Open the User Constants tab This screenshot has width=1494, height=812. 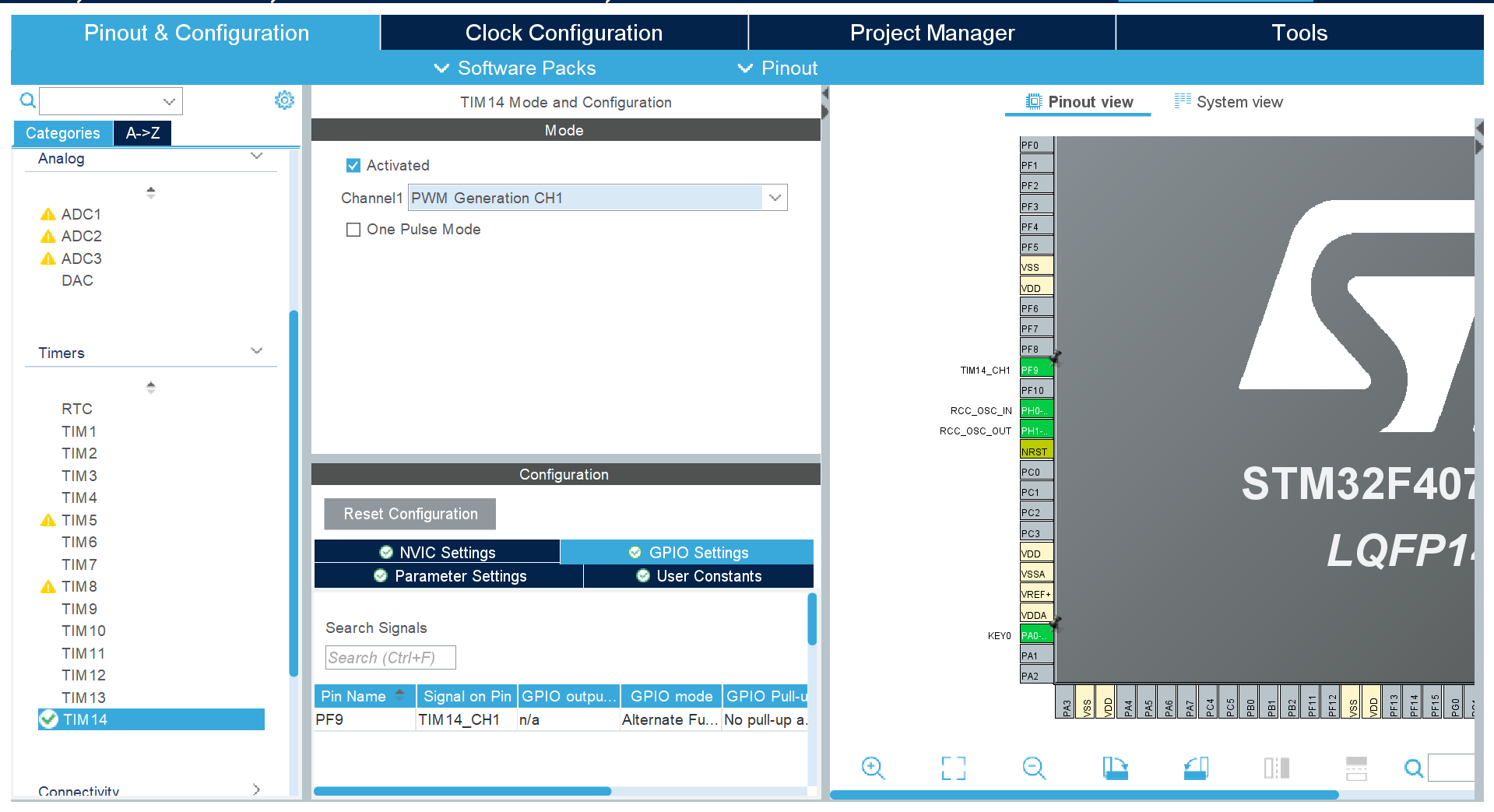[x=699, y=576]
